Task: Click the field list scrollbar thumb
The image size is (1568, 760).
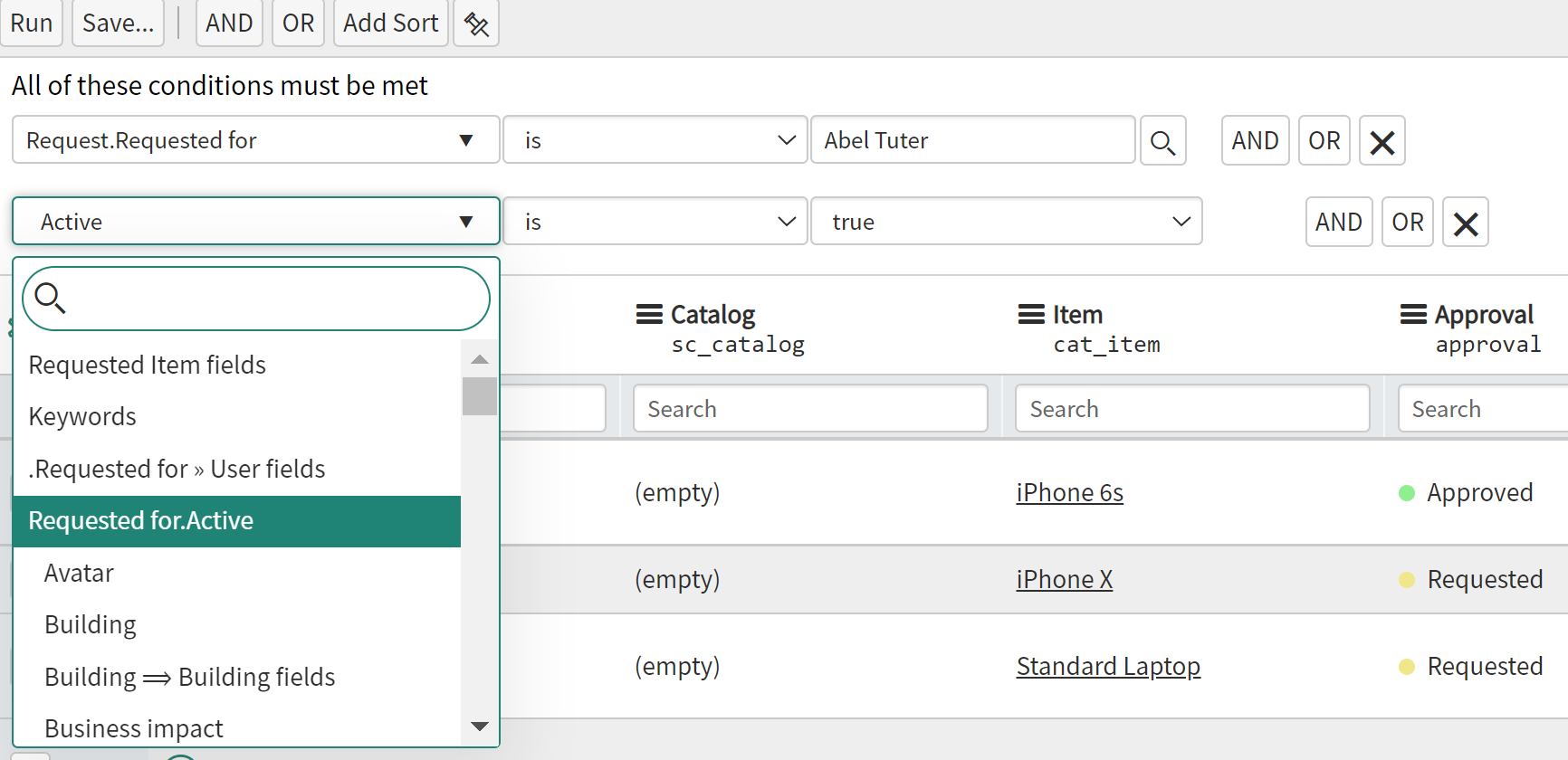Action: tap(480, 395)
